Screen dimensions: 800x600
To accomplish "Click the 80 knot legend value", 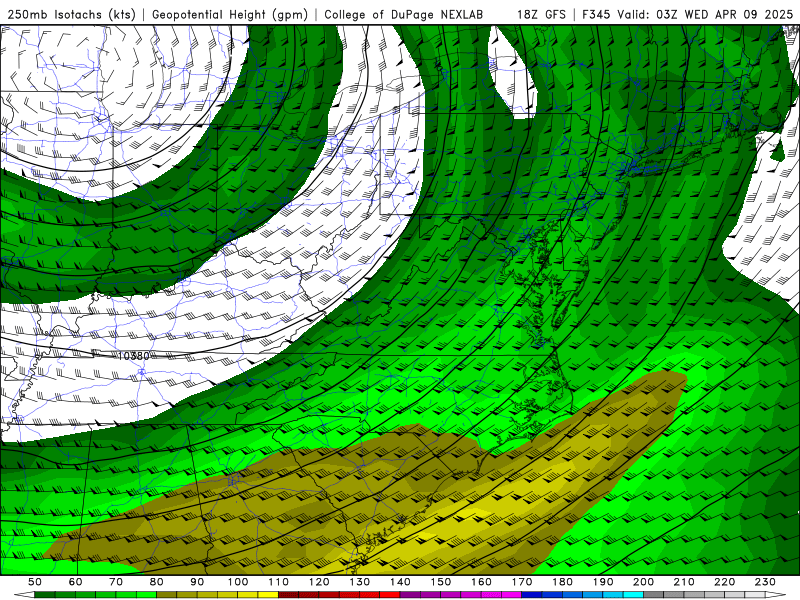I will [157, 582].
